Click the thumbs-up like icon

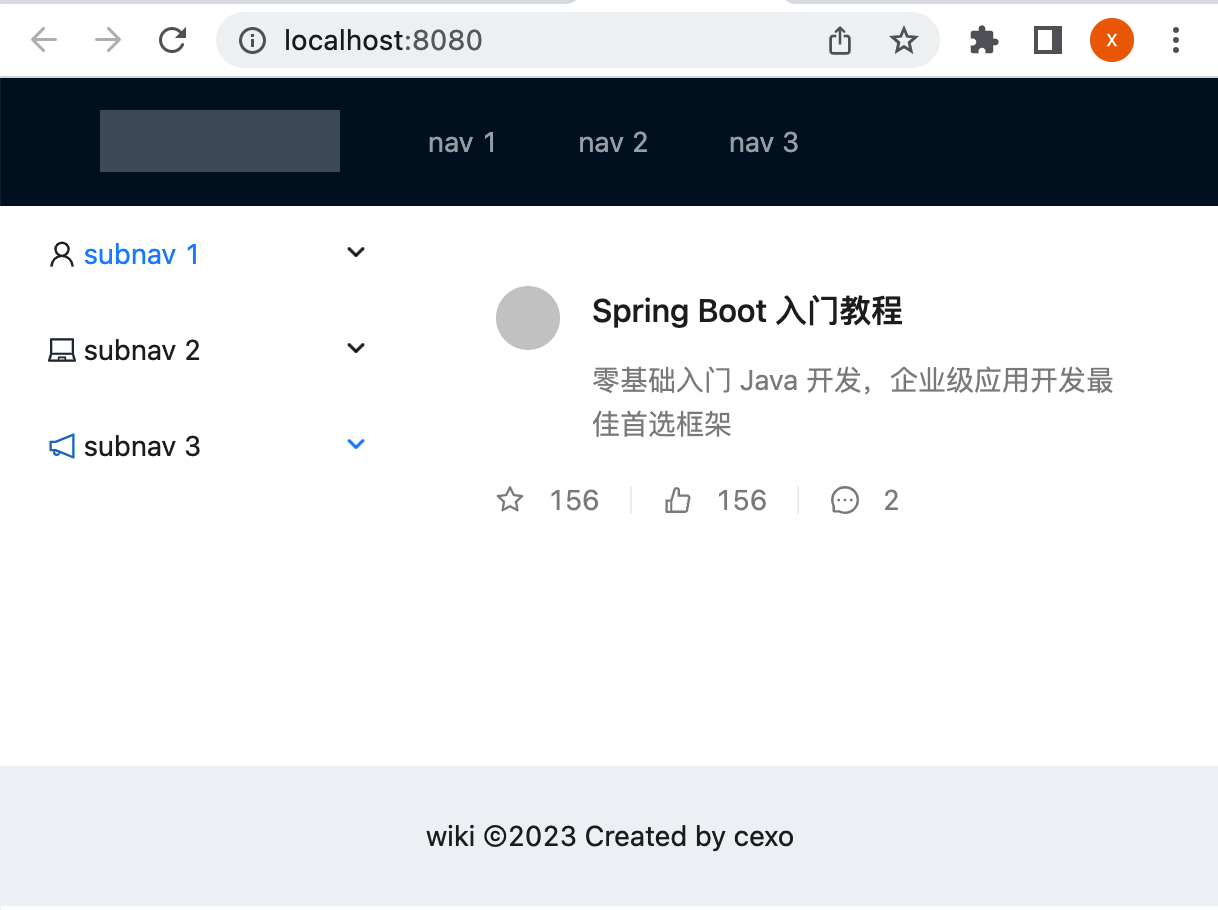(678, 500)
